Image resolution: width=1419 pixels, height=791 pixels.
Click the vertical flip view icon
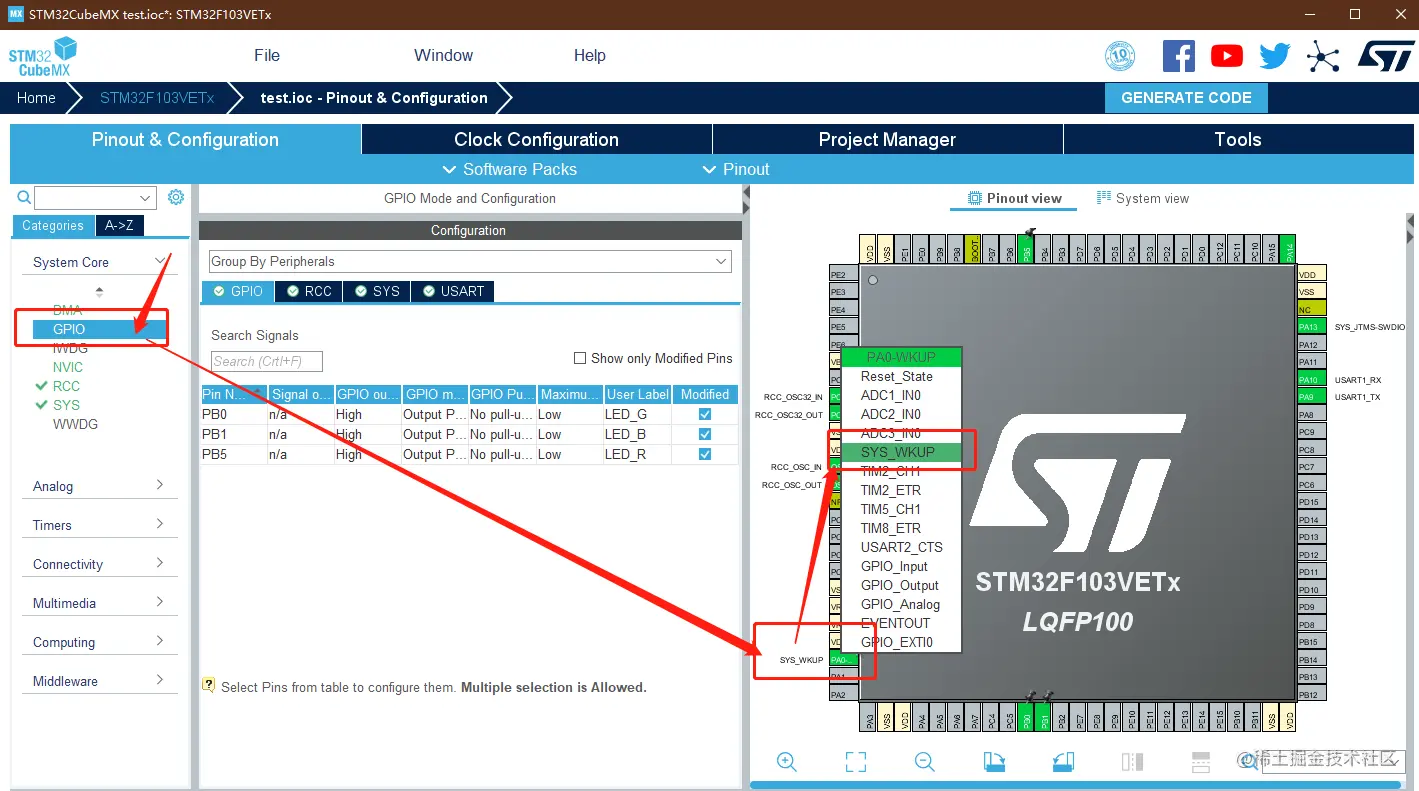(1132, 762)
